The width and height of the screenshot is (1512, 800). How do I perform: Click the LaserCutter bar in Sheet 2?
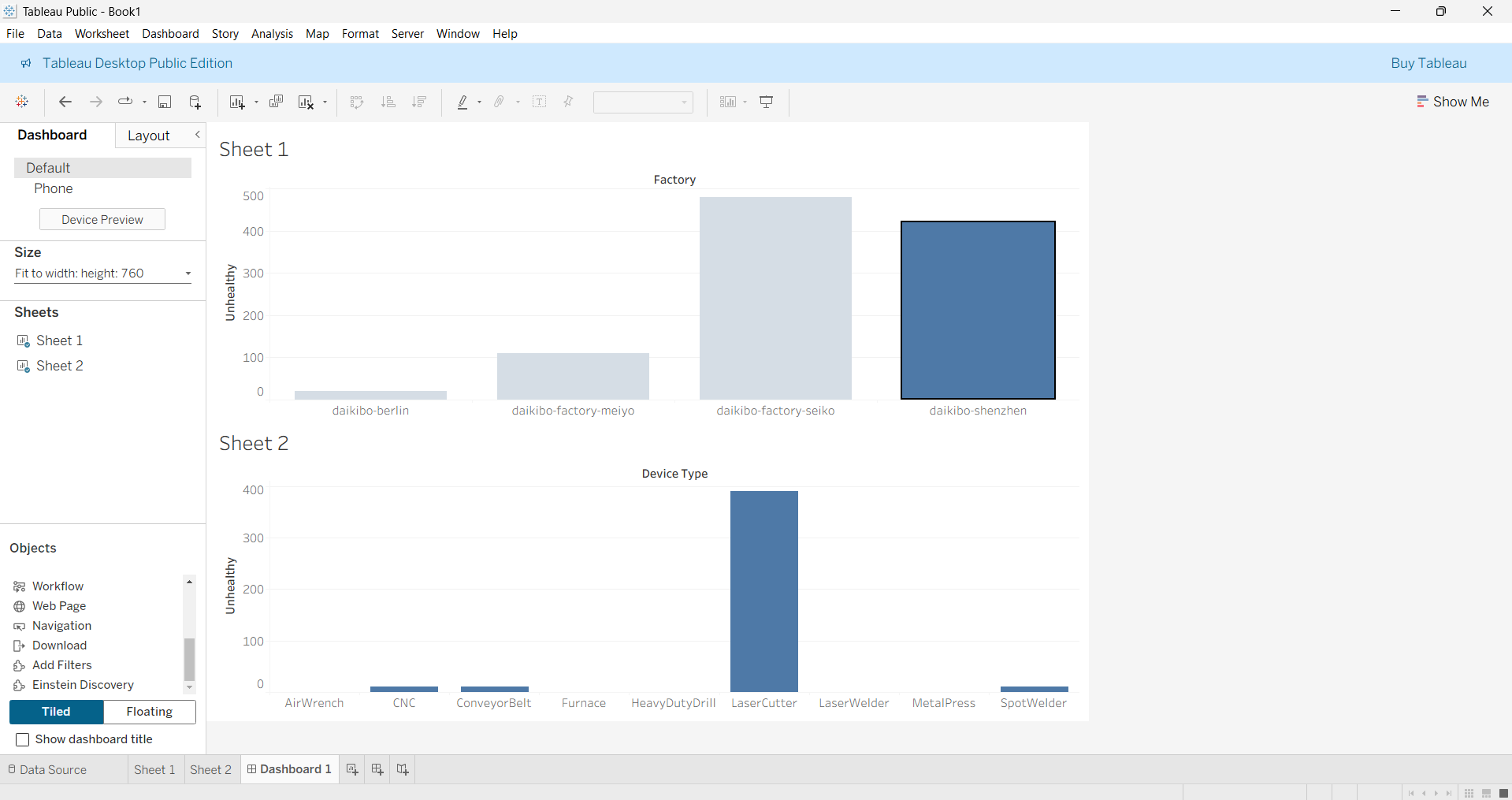[764, 591]
